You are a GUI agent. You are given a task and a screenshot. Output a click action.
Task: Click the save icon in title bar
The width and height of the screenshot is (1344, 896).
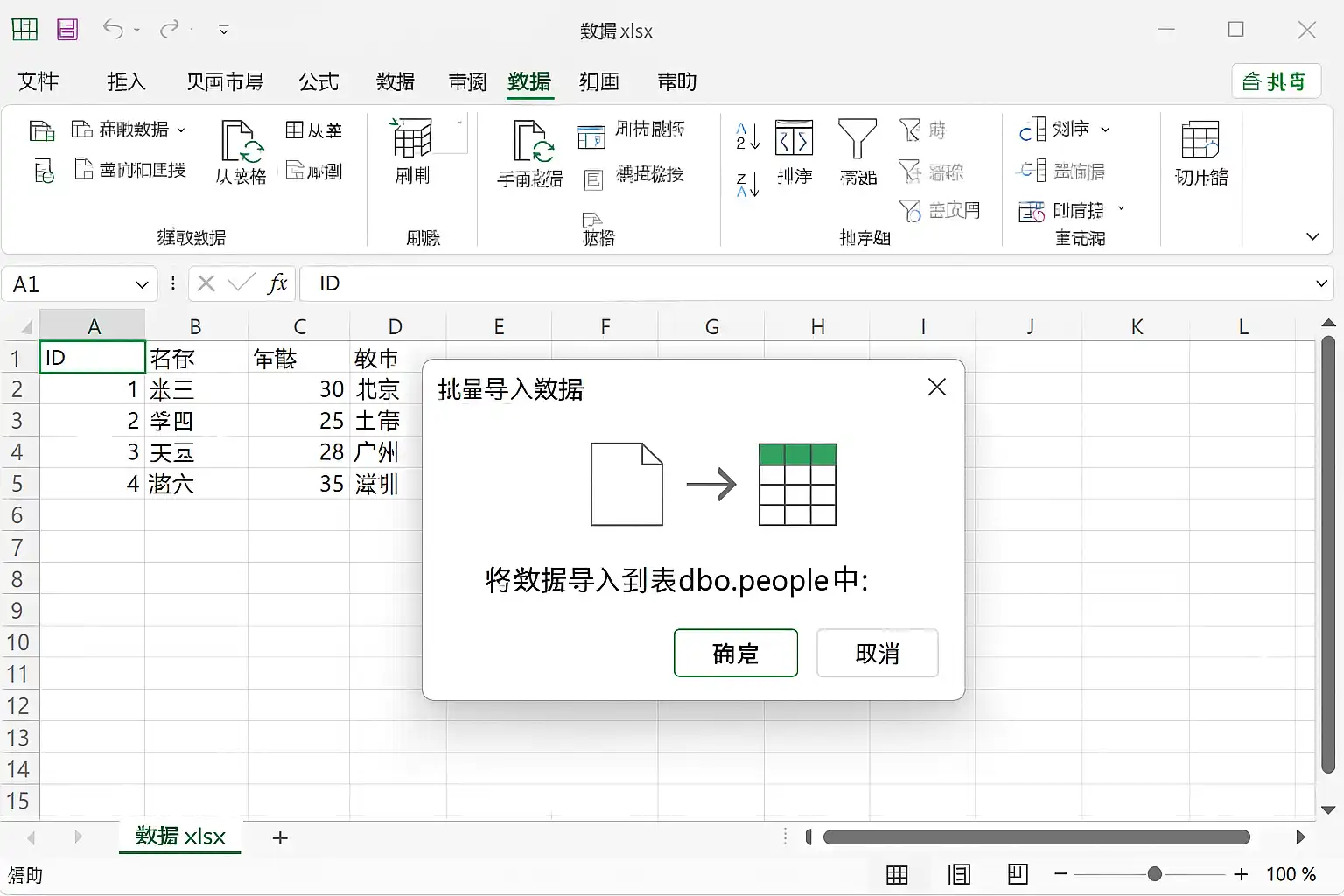[x=68, y=30]
